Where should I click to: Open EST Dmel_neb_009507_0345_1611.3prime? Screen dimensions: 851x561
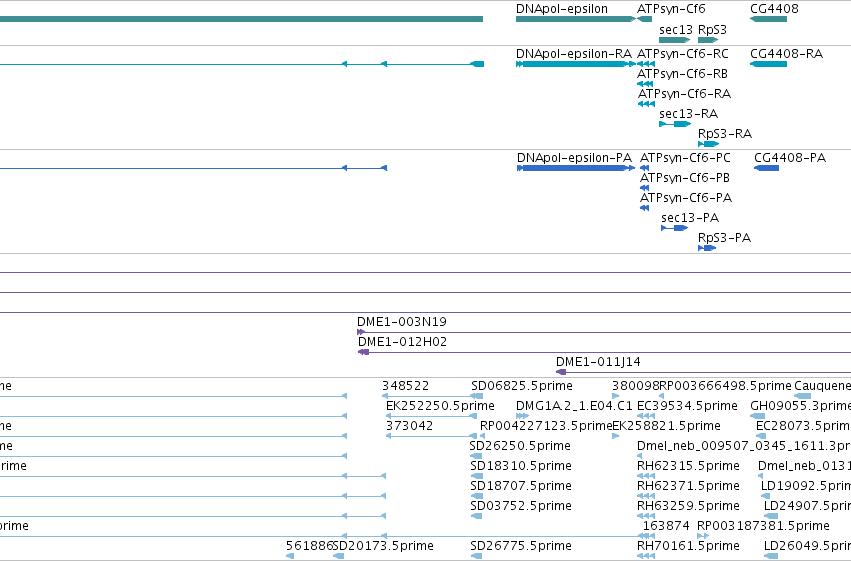[x=640, y=457]
